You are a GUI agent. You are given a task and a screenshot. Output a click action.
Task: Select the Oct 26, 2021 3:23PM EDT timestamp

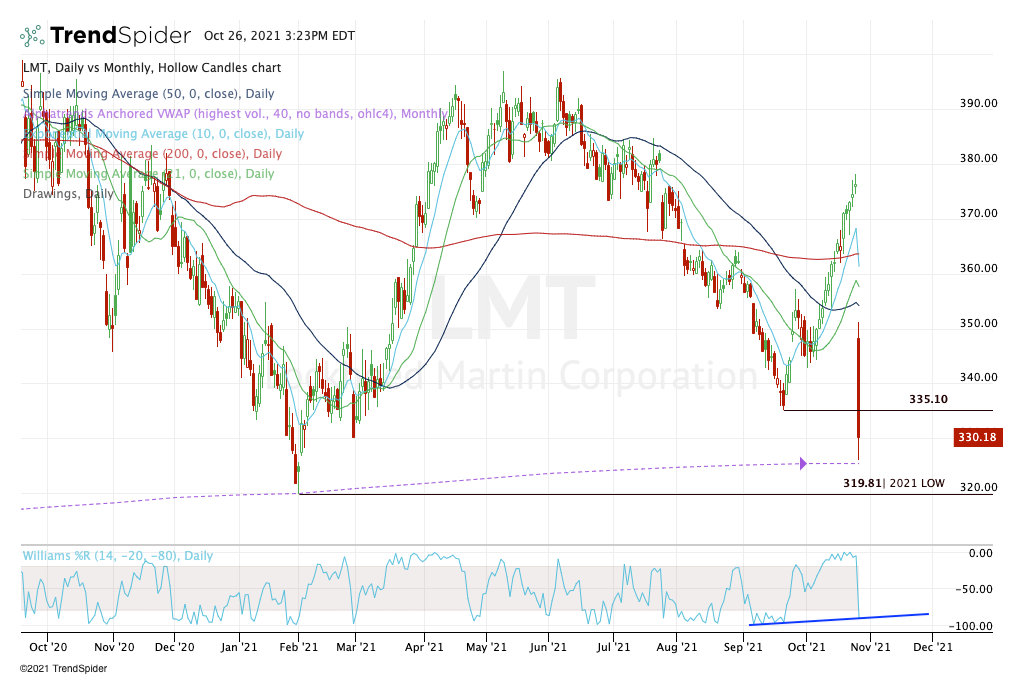tap(279, 36)
